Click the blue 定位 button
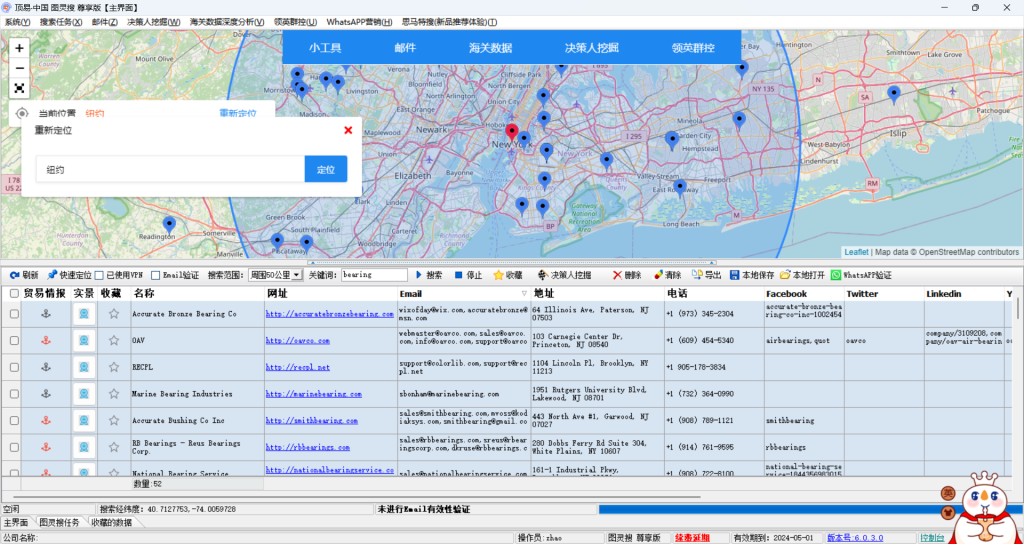This screenshot has width=1024, height=544. tap(325, 170)
